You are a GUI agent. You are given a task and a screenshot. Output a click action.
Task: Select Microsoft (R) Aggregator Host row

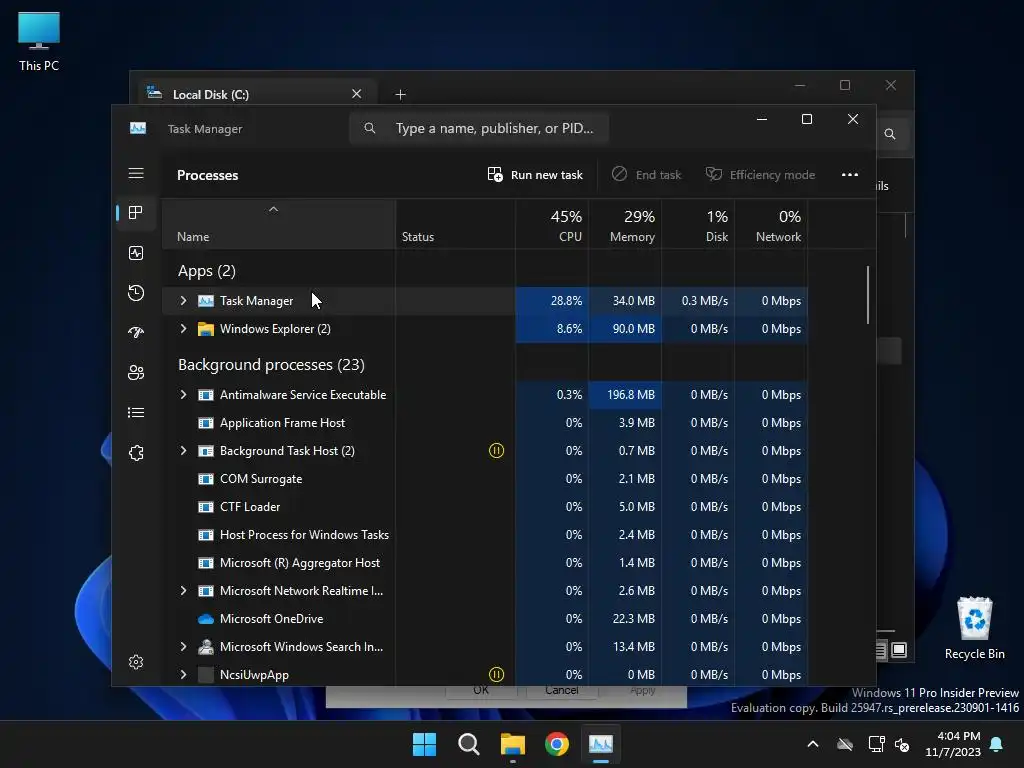tap(485, 562)
